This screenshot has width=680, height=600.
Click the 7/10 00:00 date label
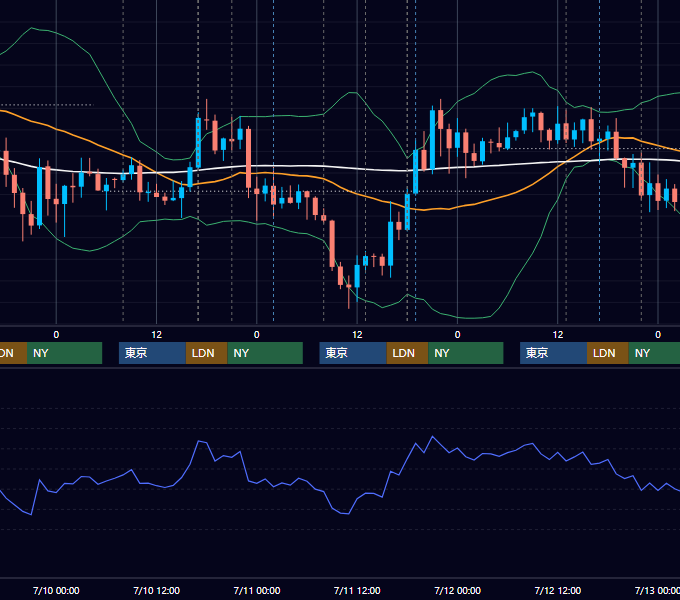tap(56, 590)
